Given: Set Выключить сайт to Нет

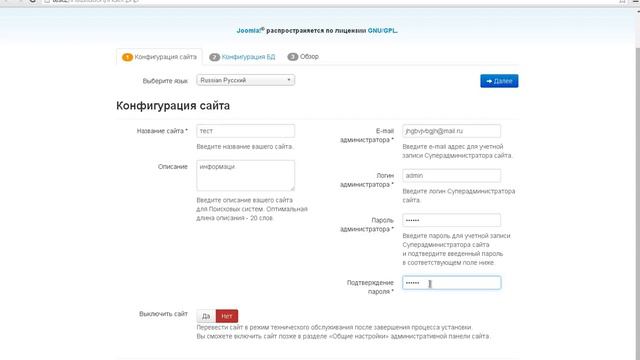Looking at the screenshot, I should click(x=227, y=316).
